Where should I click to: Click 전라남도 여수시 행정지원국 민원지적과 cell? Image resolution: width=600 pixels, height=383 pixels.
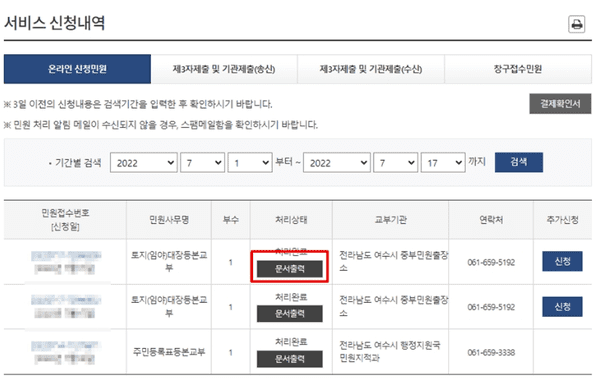(x=390, y=352)
